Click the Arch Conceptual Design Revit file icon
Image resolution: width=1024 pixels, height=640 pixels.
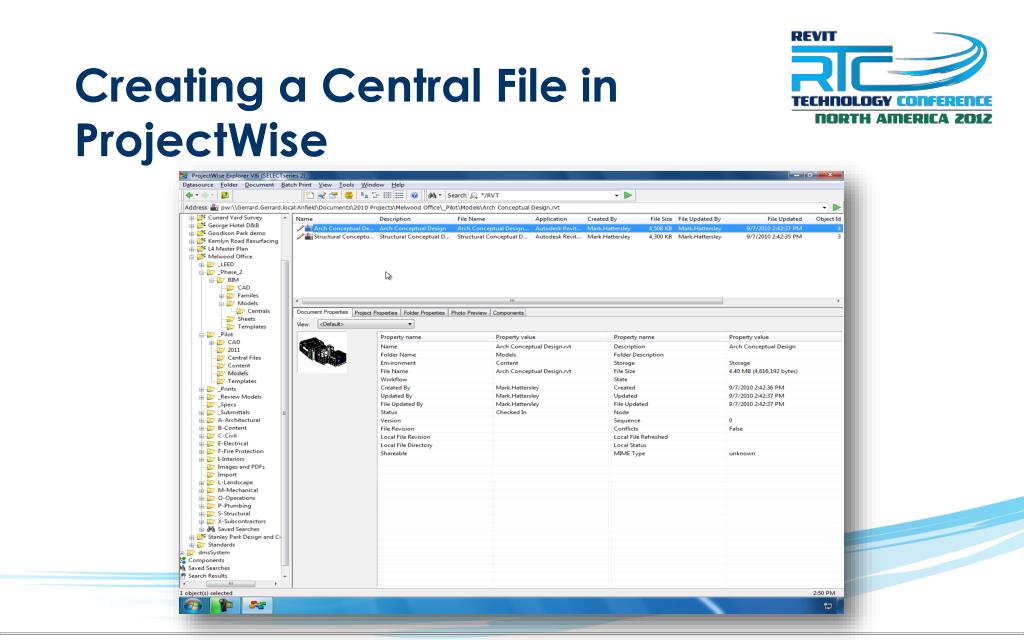309,229
